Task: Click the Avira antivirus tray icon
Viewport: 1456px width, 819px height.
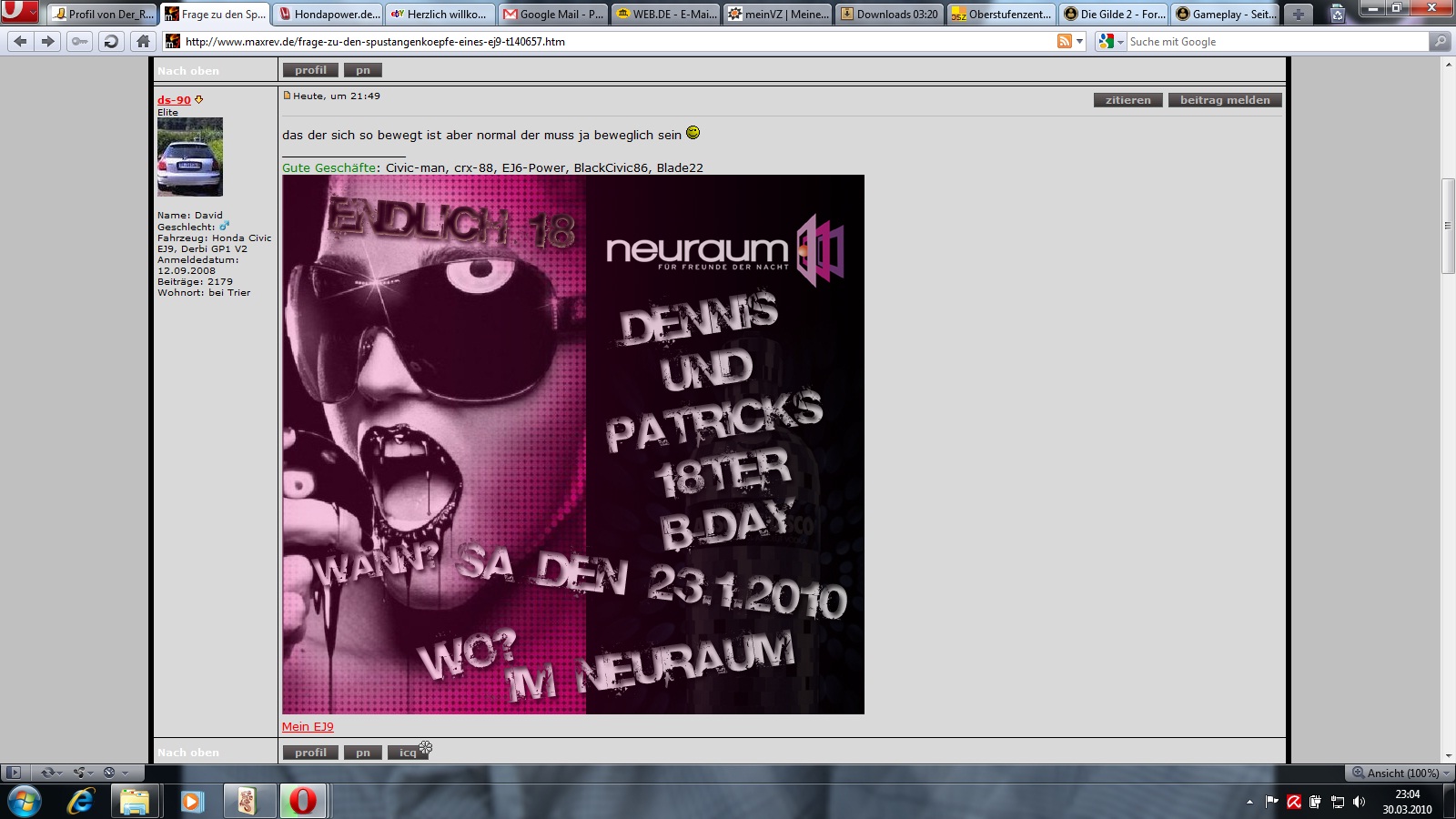Action: point(1293,802)
